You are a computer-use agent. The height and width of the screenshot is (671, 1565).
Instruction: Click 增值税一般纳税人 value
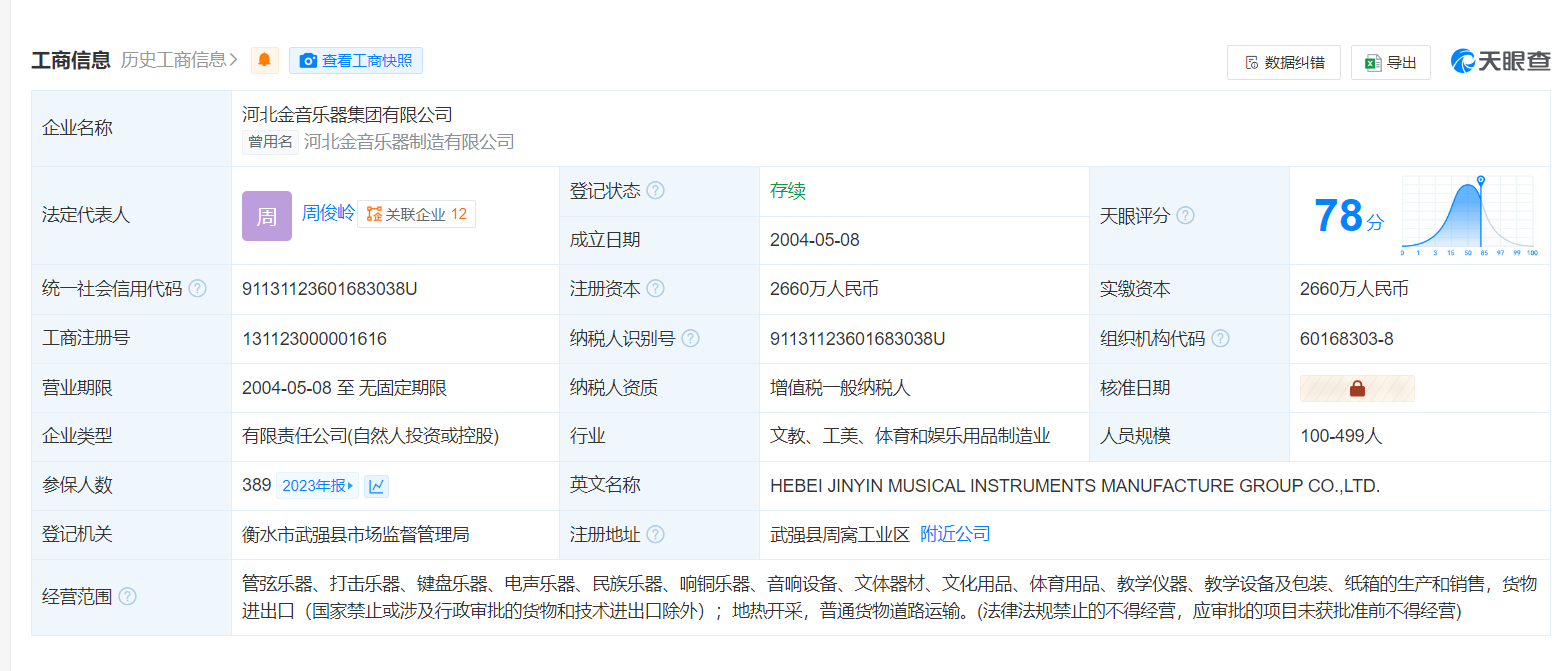point(840,388)
